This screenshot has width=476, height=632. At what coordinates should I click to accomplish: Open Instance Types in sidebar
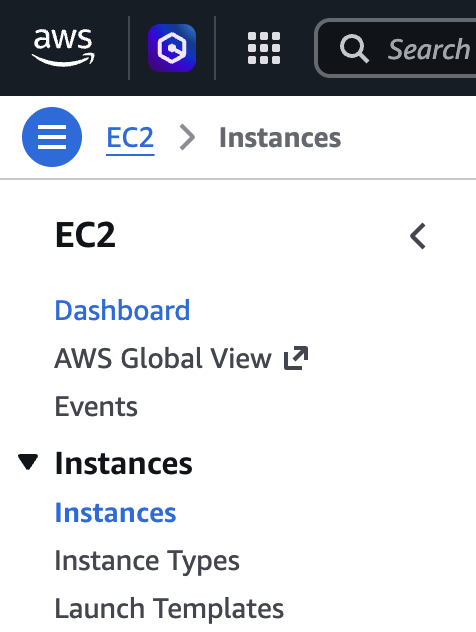point(147,561)
